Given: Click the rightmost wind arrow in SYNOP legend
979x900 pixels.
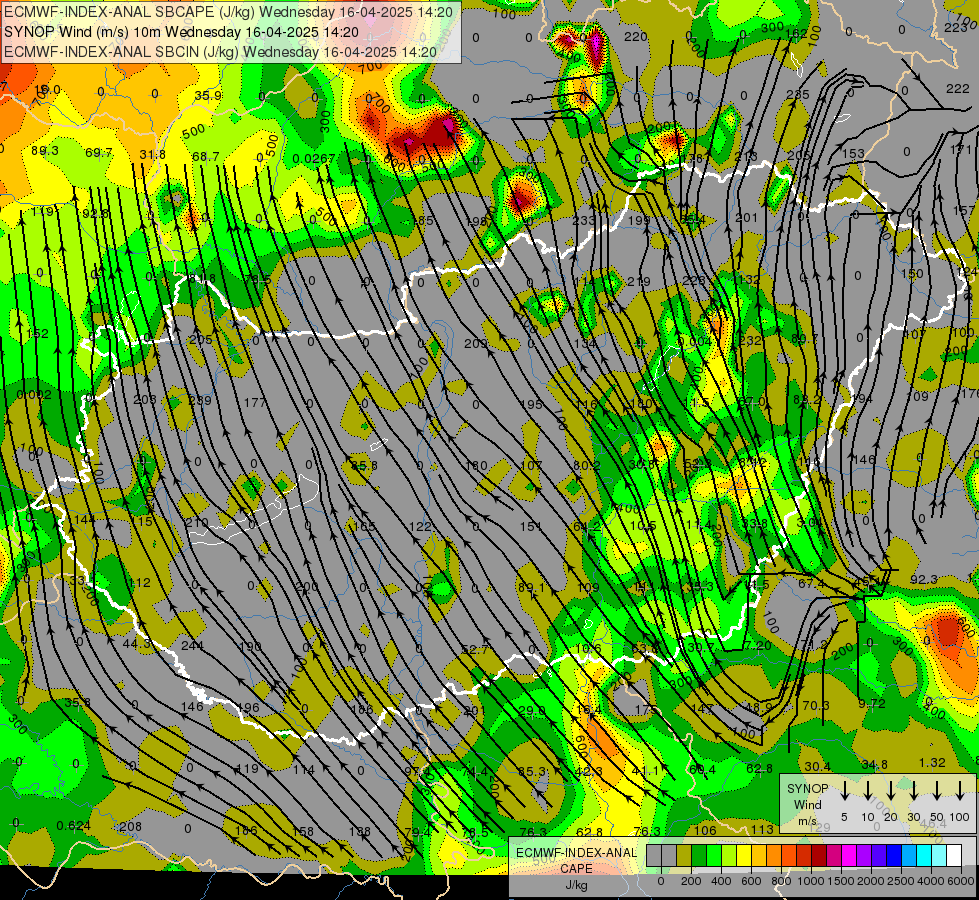Looking at the screenshot, I should coord(960,789).
